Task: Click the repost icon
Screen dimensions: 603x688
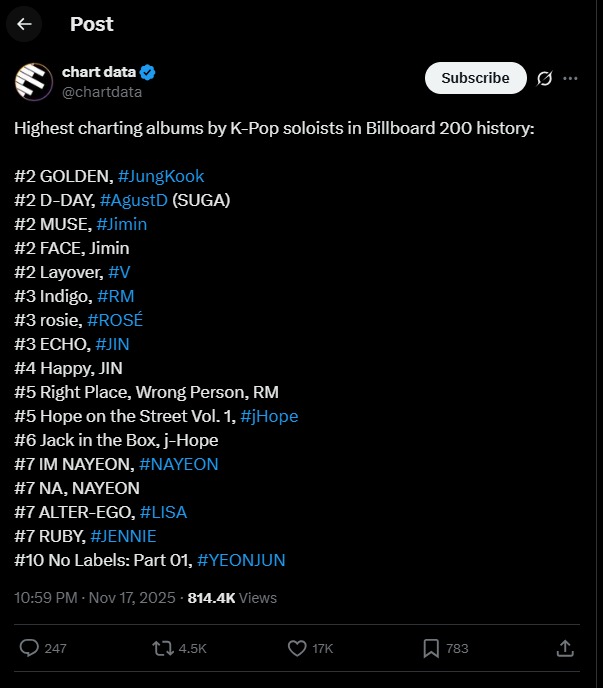Action: pyautogui.click(x=162, y=648)
